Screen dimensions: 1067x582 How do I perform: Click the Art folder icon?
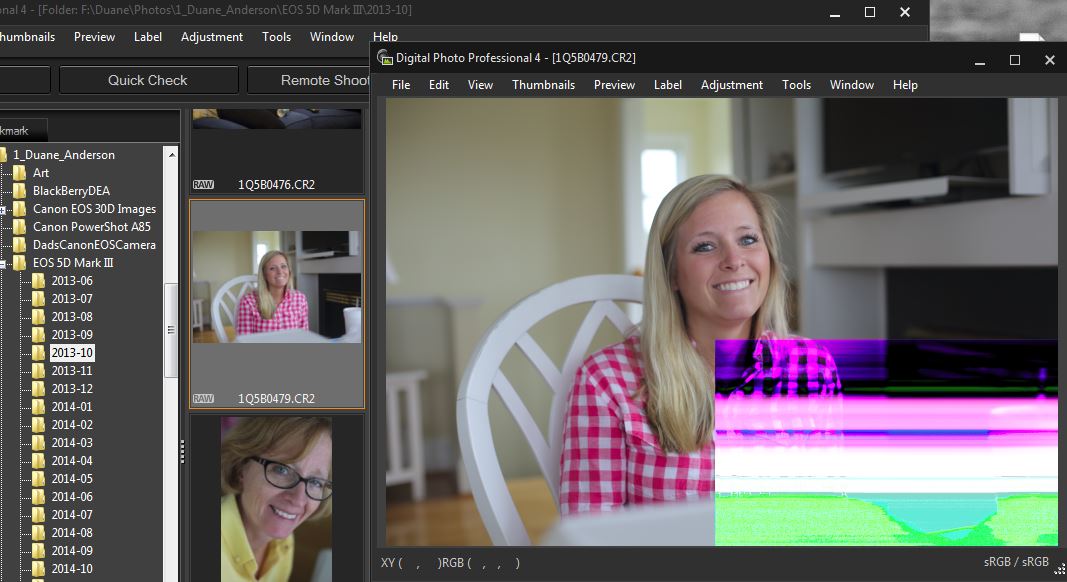click(x=20, y=173)
